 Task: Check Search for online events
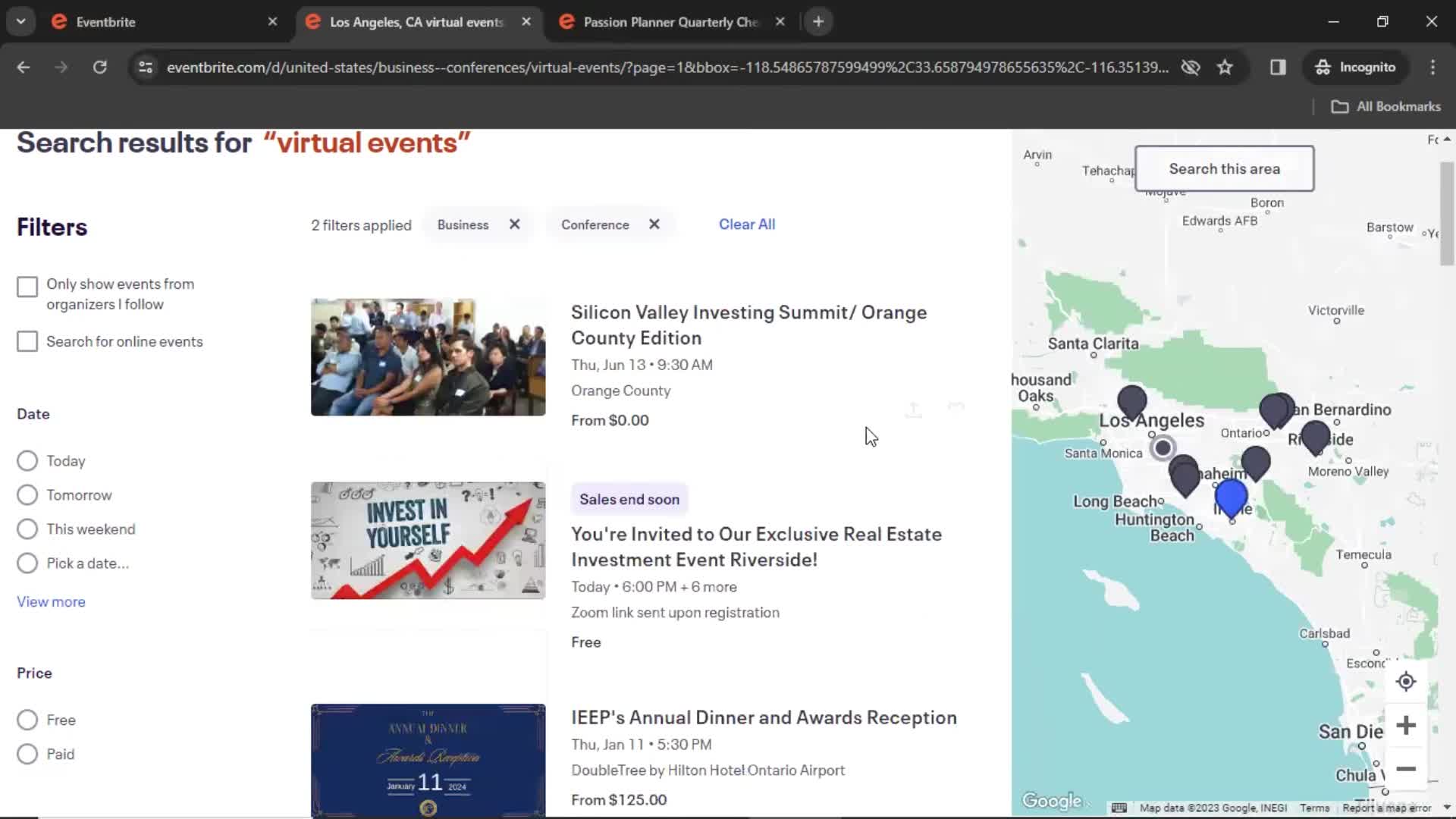(x=27, y=341)
